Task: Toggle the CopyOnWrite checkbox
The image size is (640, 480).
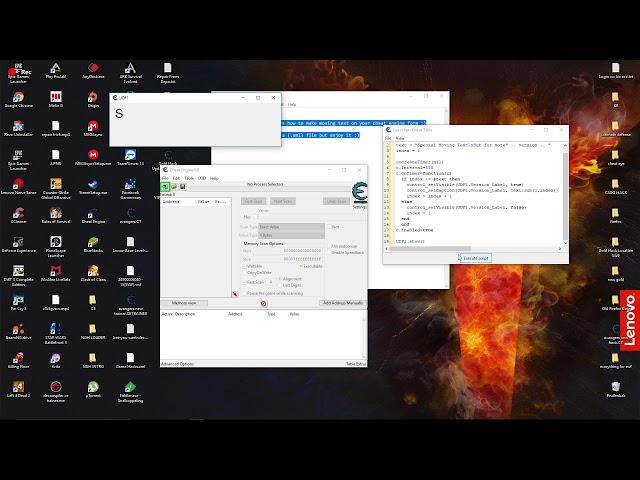Action: click(x=244, y=273)
